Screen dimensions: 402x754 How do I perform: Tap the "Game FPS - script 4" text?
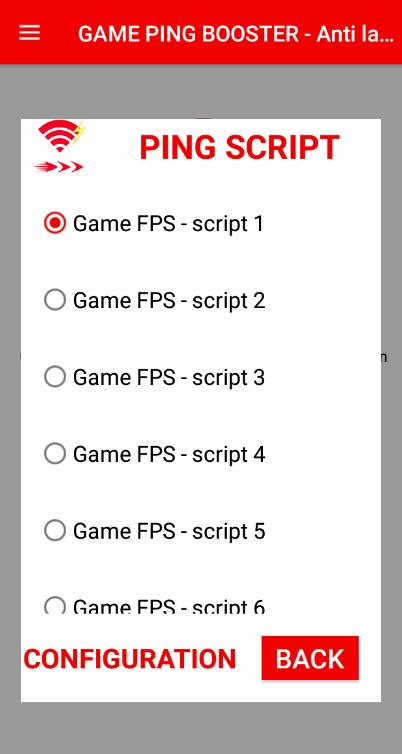coord(169,454)
